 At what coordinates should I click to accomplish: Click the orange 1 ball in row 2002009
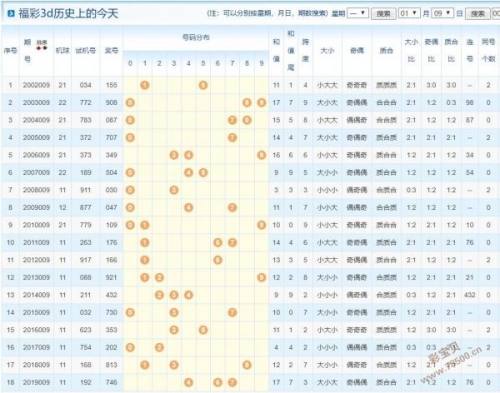click(x=145, y=85)
